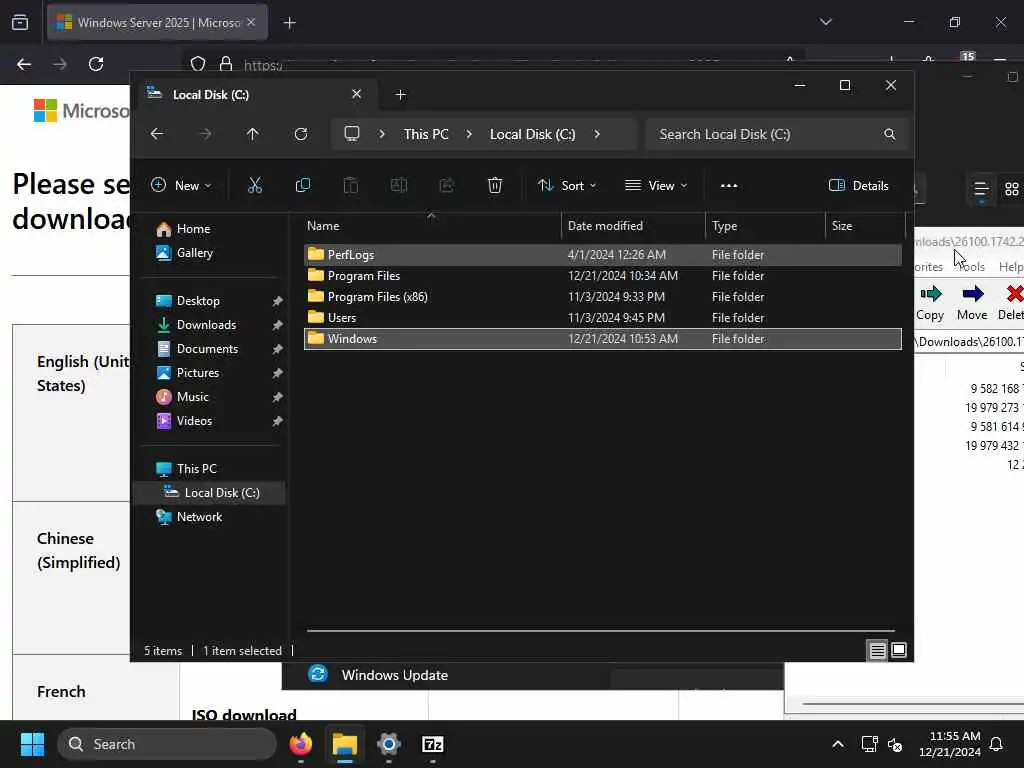Click the Copy icon in Explorer toolbar
The image size is (1024, 768).
pos(302,185)
